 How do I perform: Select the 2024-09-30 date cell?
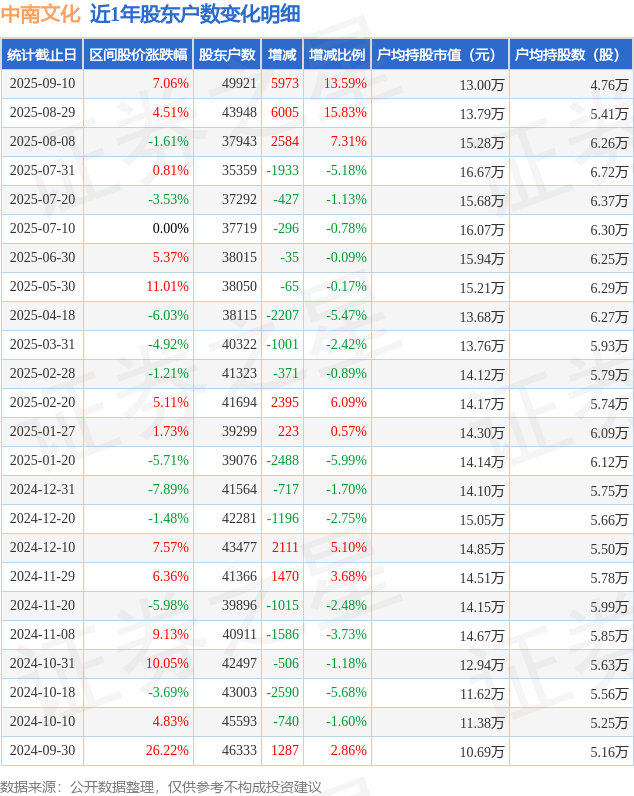(x=42, y=751)
